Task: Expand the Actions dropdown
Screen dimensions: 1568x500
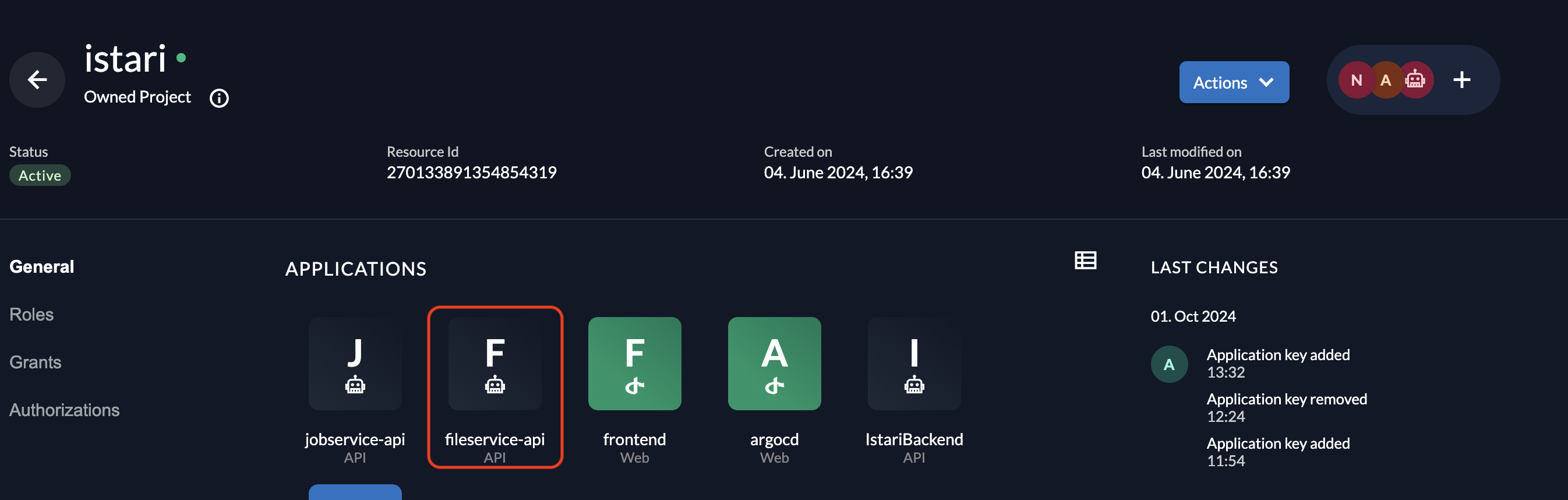Action: point(1234,82)
